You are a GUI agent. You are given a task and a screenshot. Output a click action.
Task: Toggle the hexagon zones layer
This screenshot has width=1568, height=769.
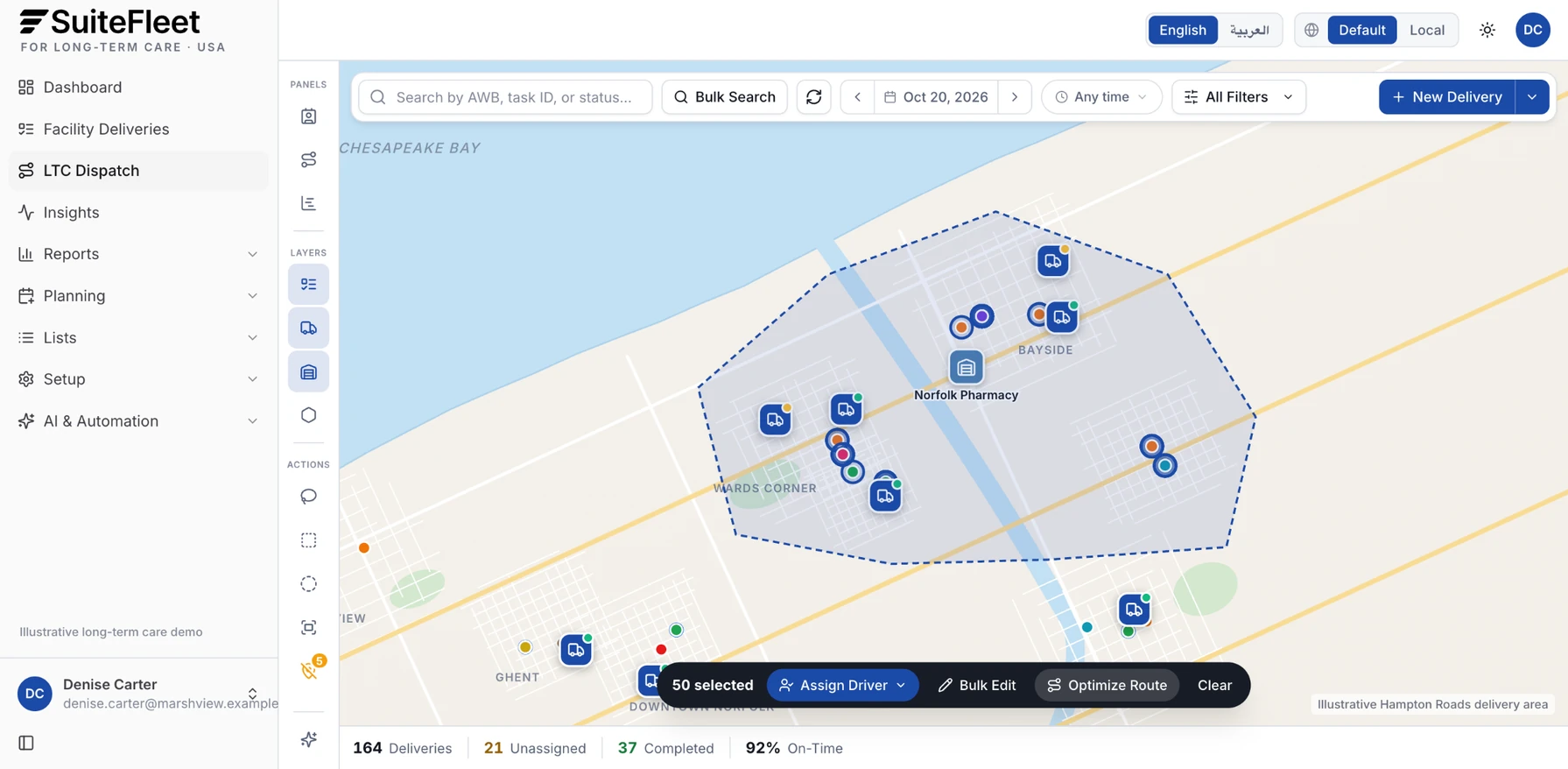[x=308, y=415]
